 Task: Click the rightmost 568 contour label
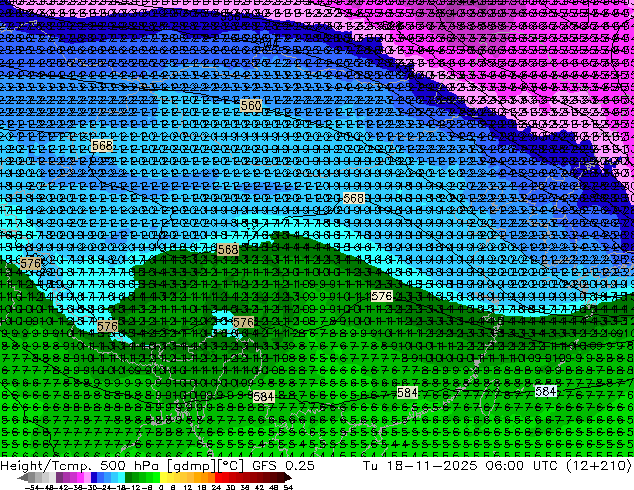coord(353,199)
